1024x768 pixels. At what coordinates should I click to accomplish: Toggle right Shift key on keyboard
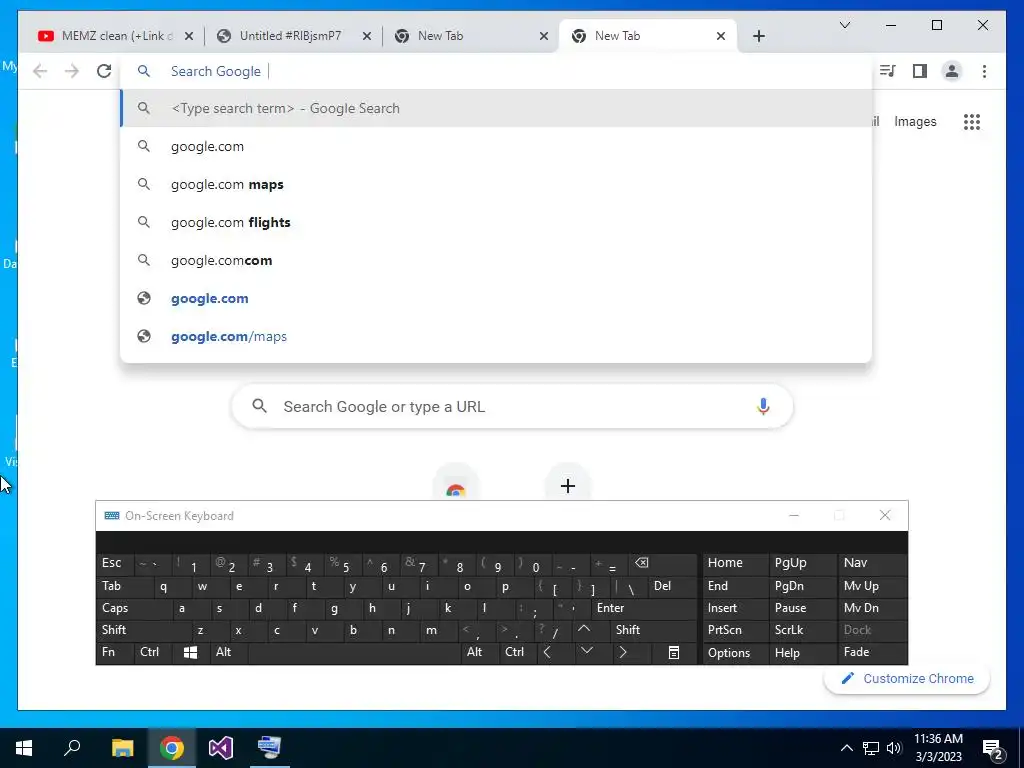654,630
